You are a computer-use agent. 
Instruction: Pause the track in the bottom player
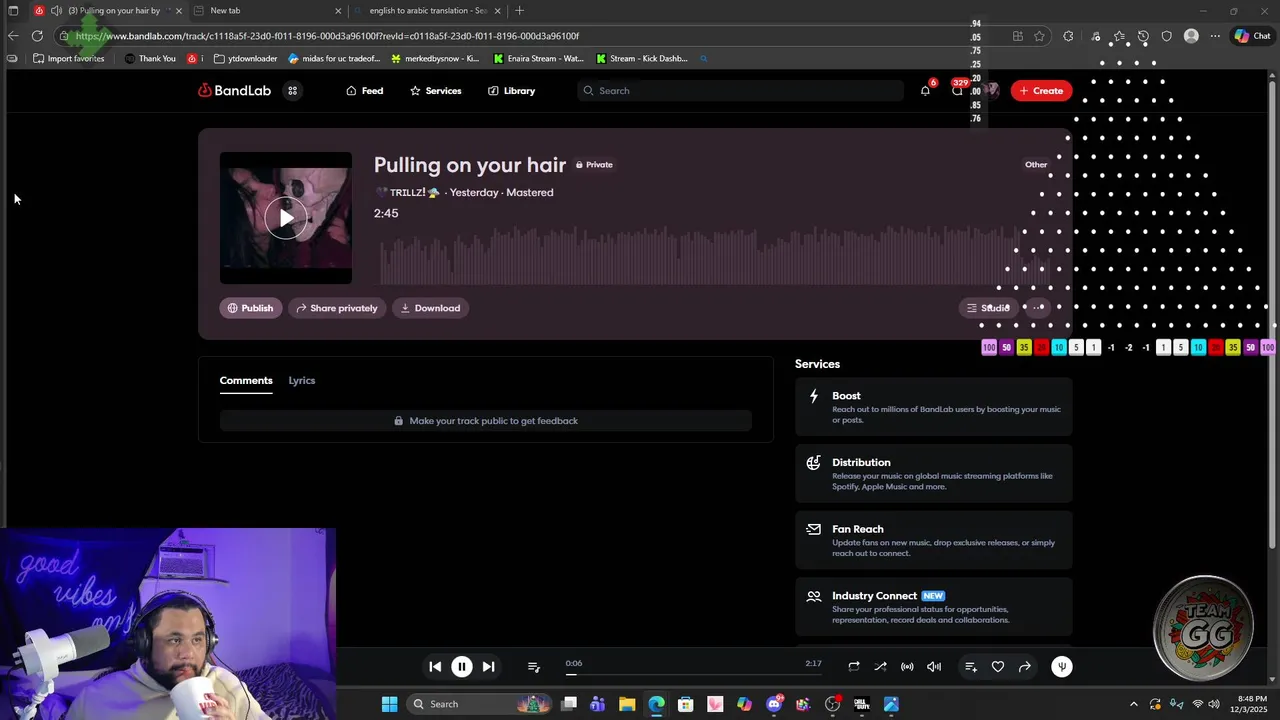click(x=462, y=666)
